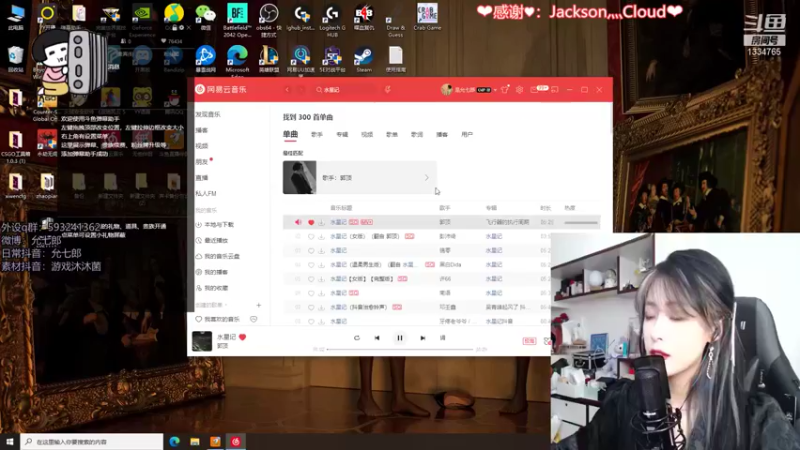Like the 水星记 (温柔男生版) song
Image resolution: width=800 pixels, height=450 pixels.
click(x=311, y=265)
